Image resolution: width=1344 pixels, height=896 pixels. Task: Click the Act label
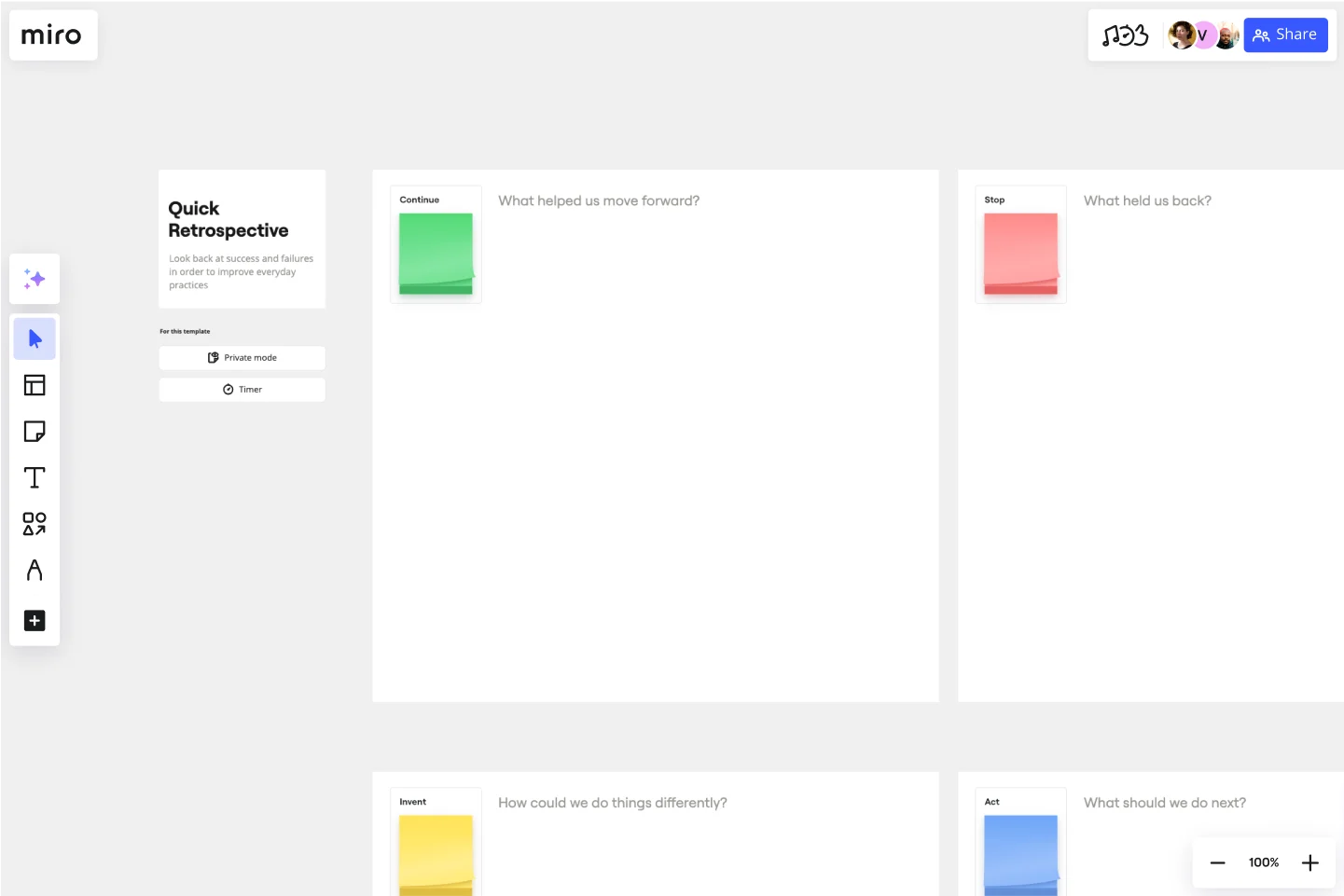pos(992,802)
